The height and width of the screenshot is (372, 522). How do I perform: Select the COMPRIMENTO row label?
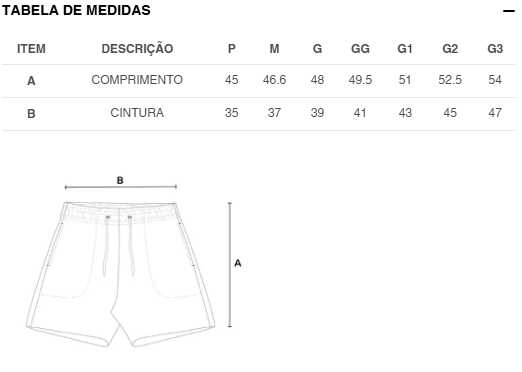137,80
